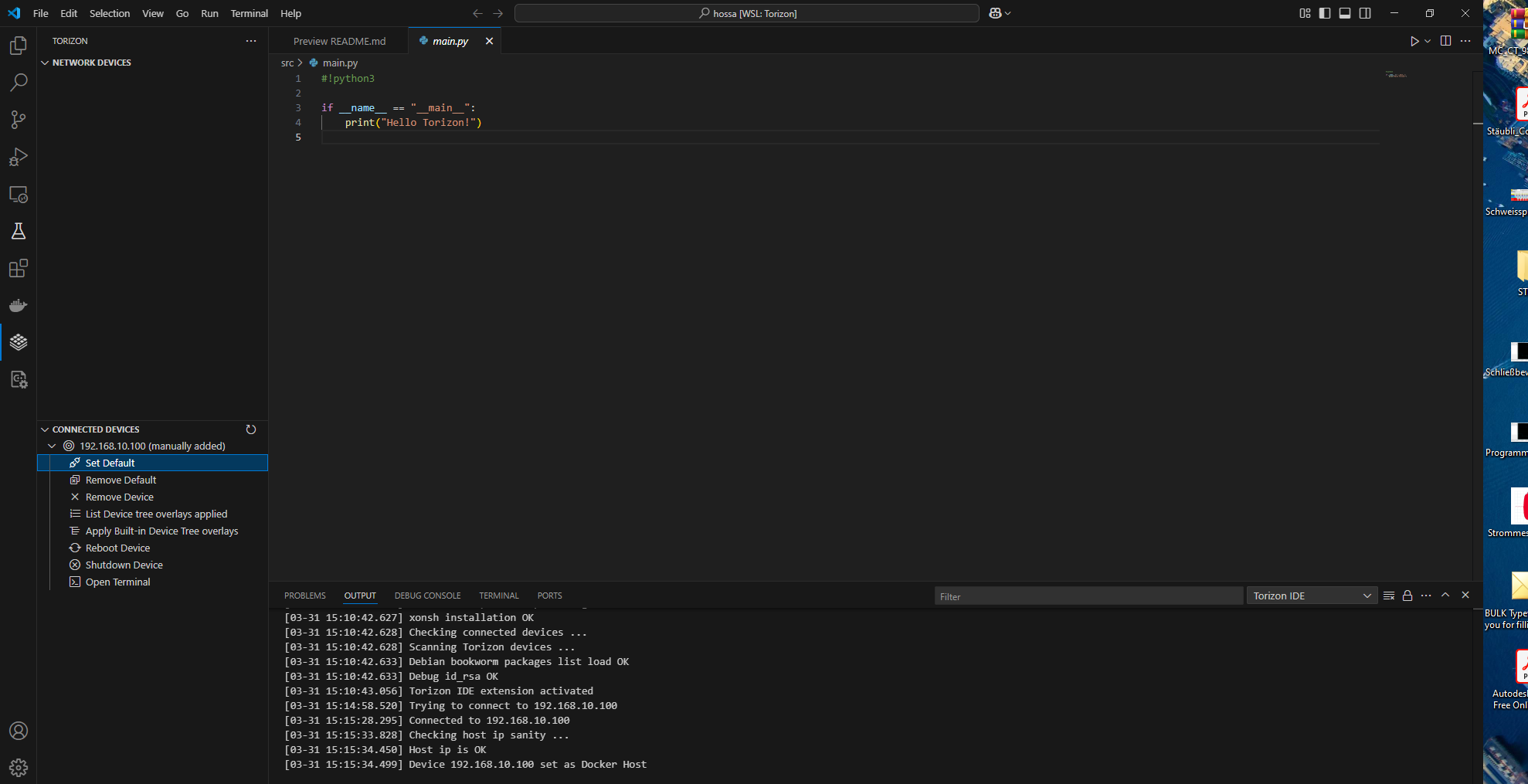Maximize the bottom panel size
Screen dimensions: 1528x784
click(1445, 595)
